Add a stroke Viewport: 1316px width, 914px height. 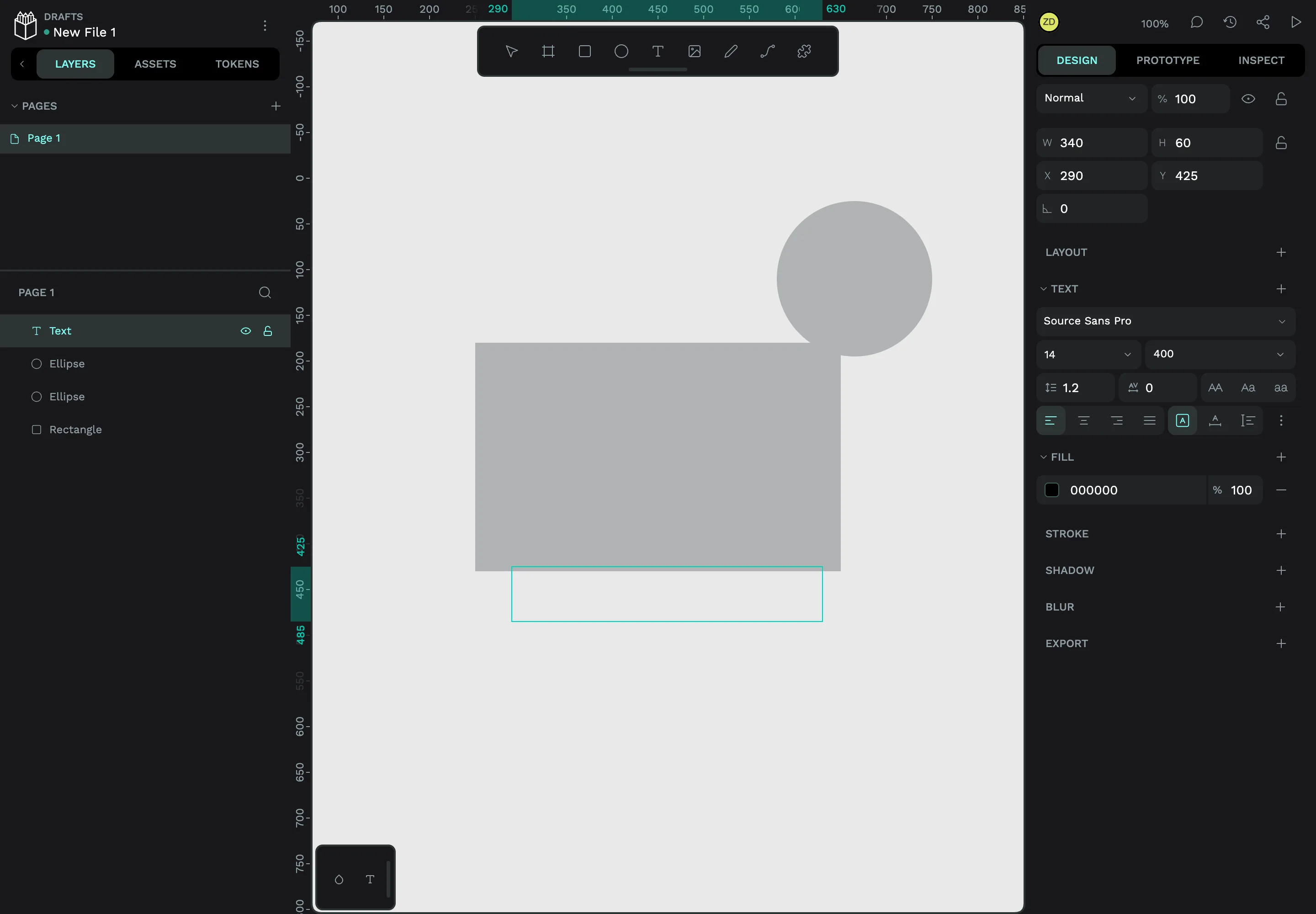coord(1281,534)
